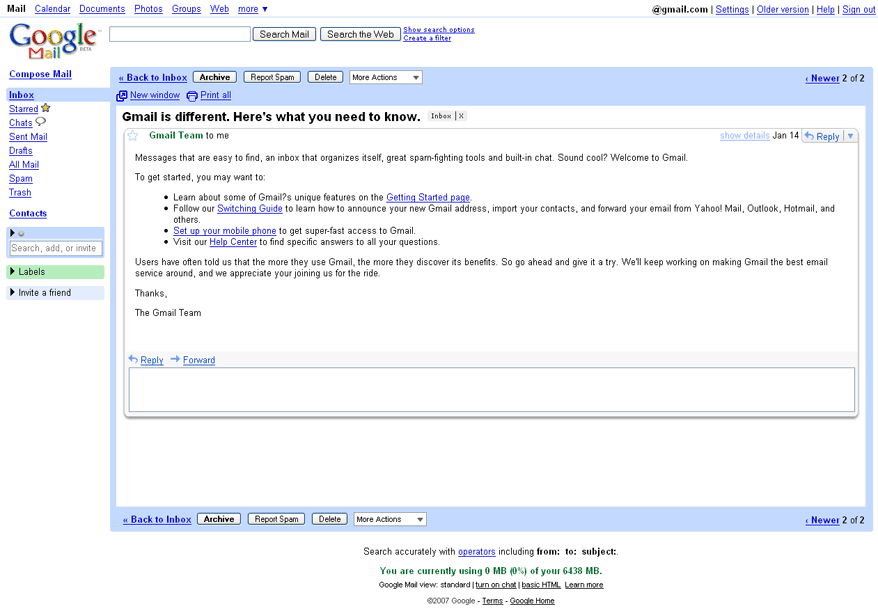Click Create a filter
Viewport: 878px width, 611px height.
[427, 38]
